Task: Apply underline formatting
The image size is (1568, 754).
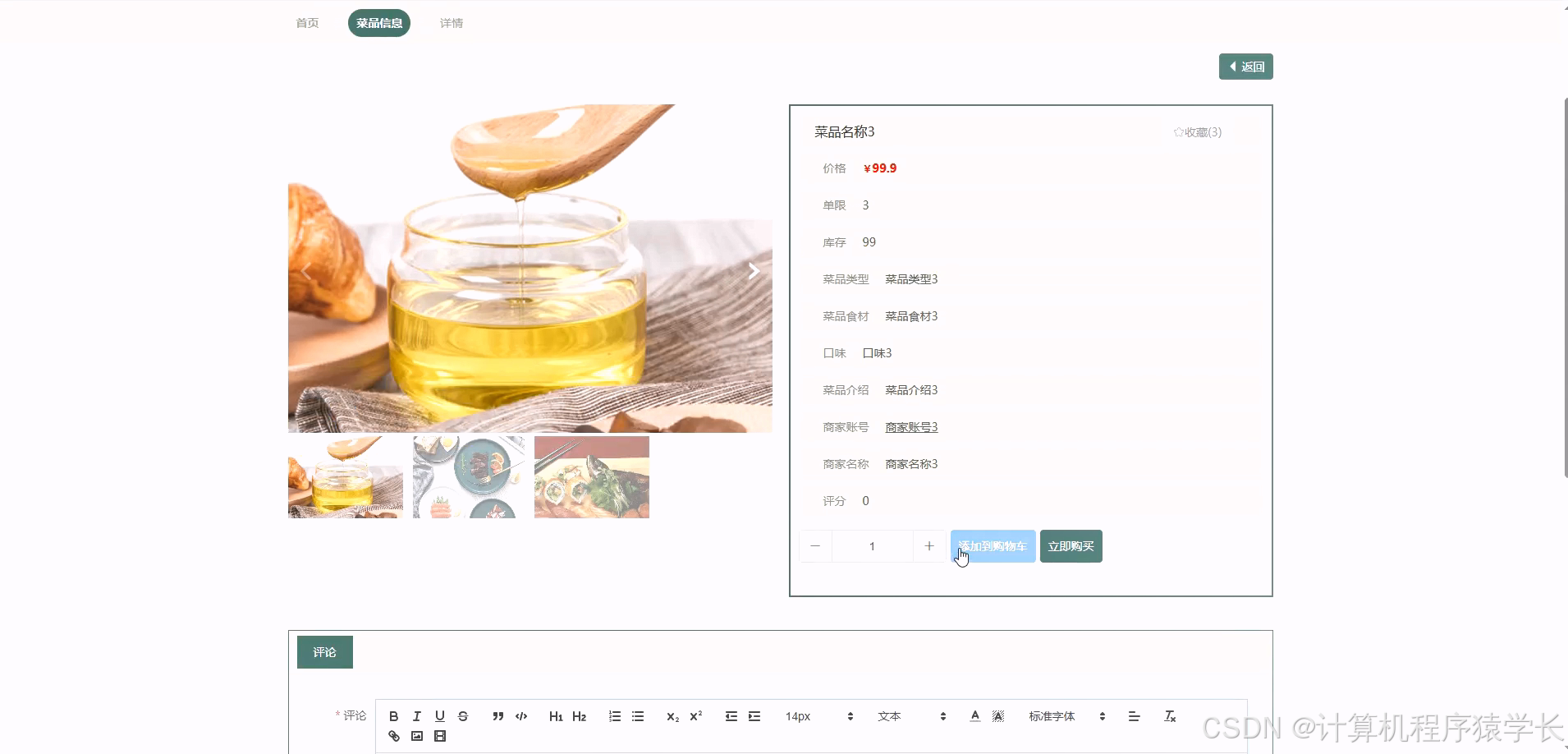Action: coord(439,715)
